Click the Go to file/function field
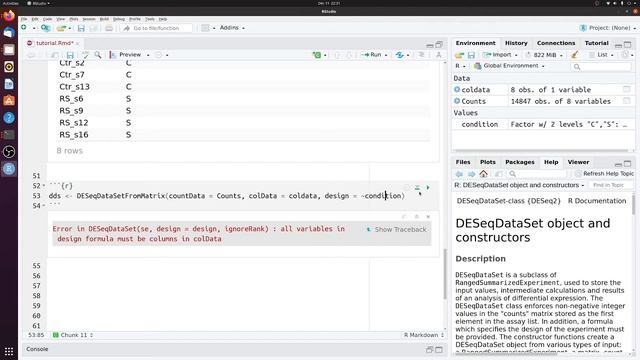This screenshot has height=360, width=640. (156, 28)
